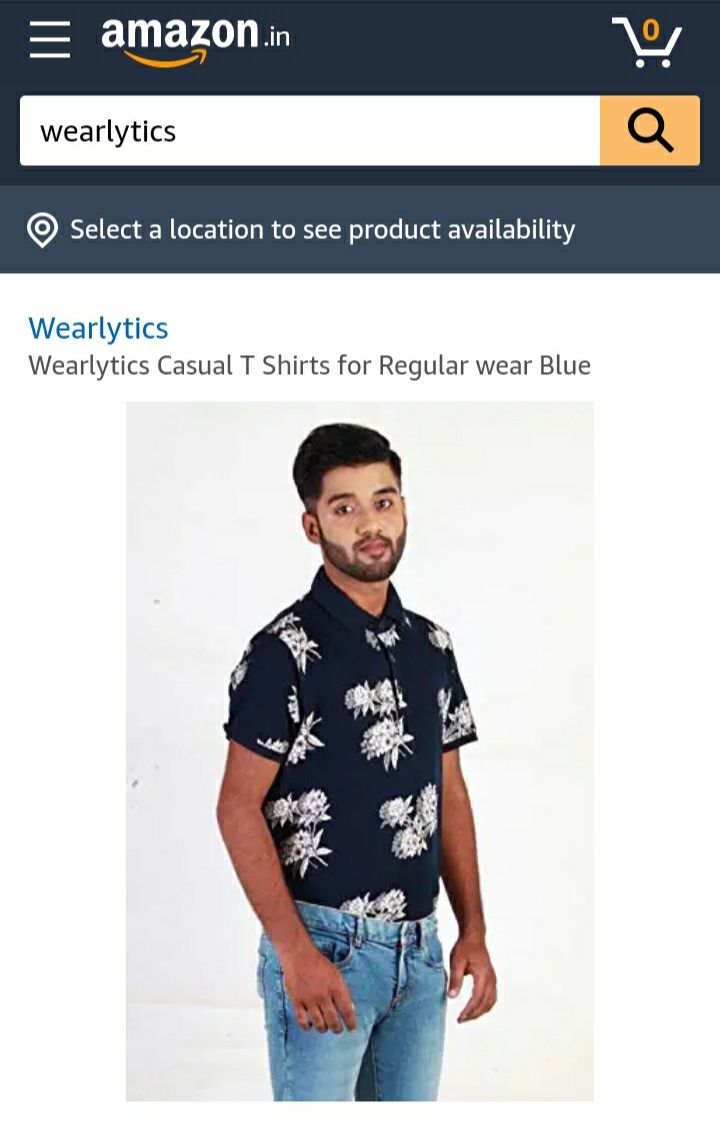
Task: Click the dark delivery location bar
Action: [360, 229]
